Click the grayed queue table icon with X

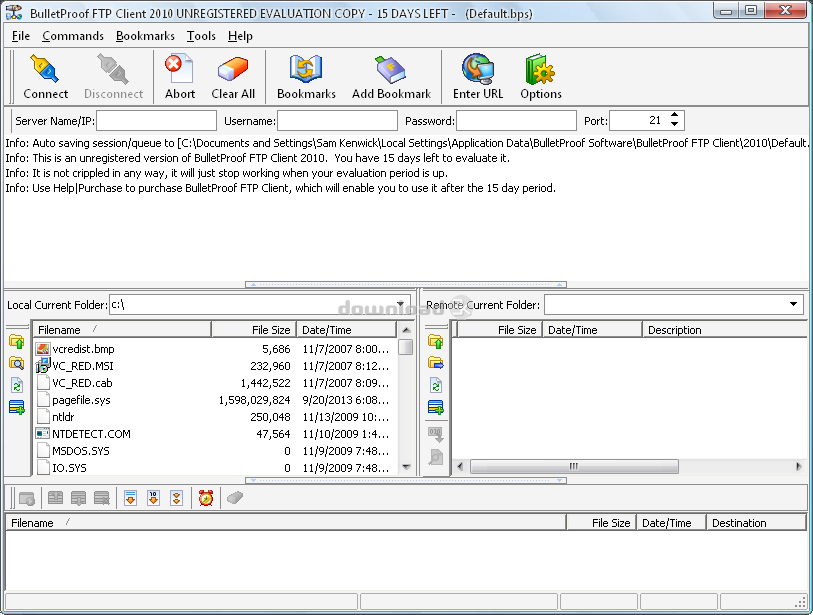click(x=102, y=498)
